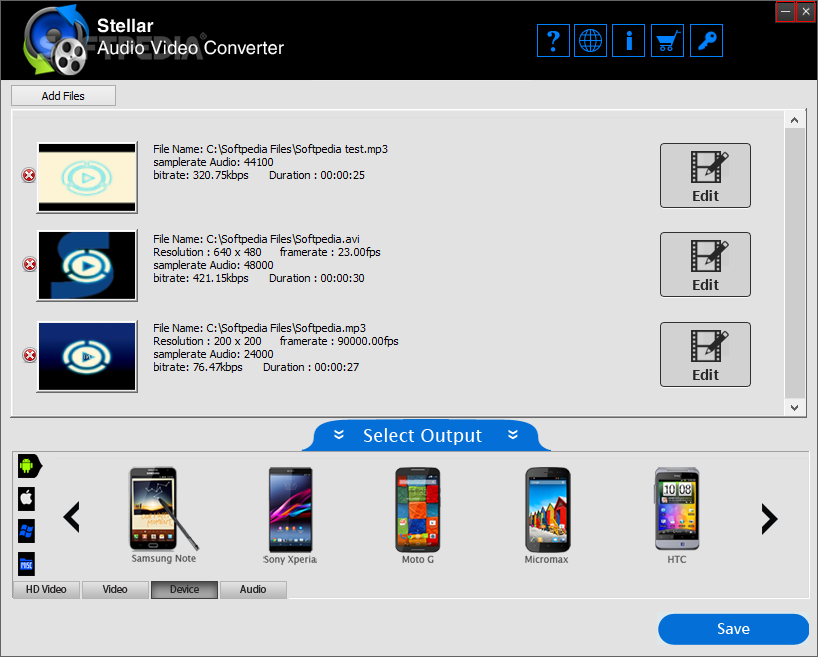Switch to the HD Video tab

pos(46,590)
